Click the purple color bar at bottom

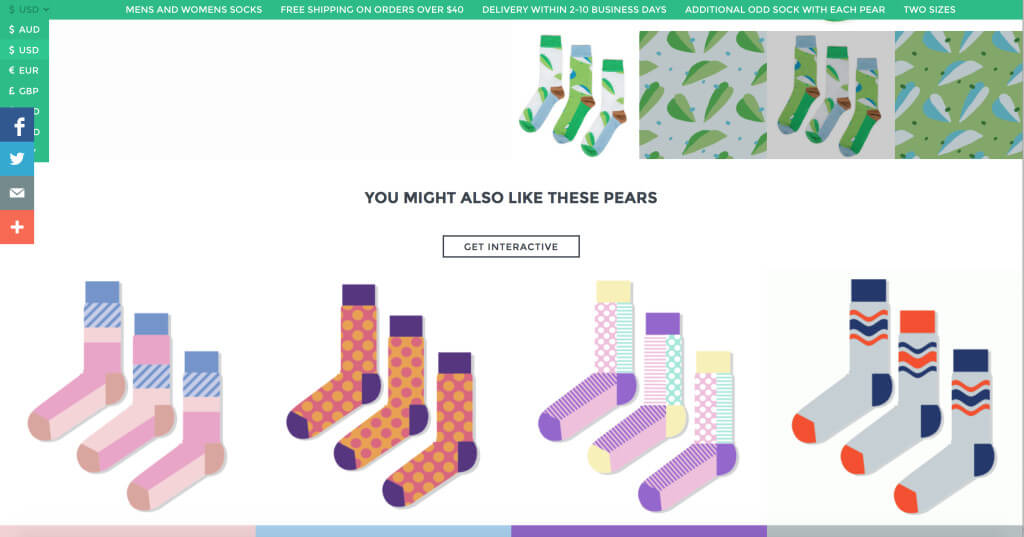click(639, 531)
